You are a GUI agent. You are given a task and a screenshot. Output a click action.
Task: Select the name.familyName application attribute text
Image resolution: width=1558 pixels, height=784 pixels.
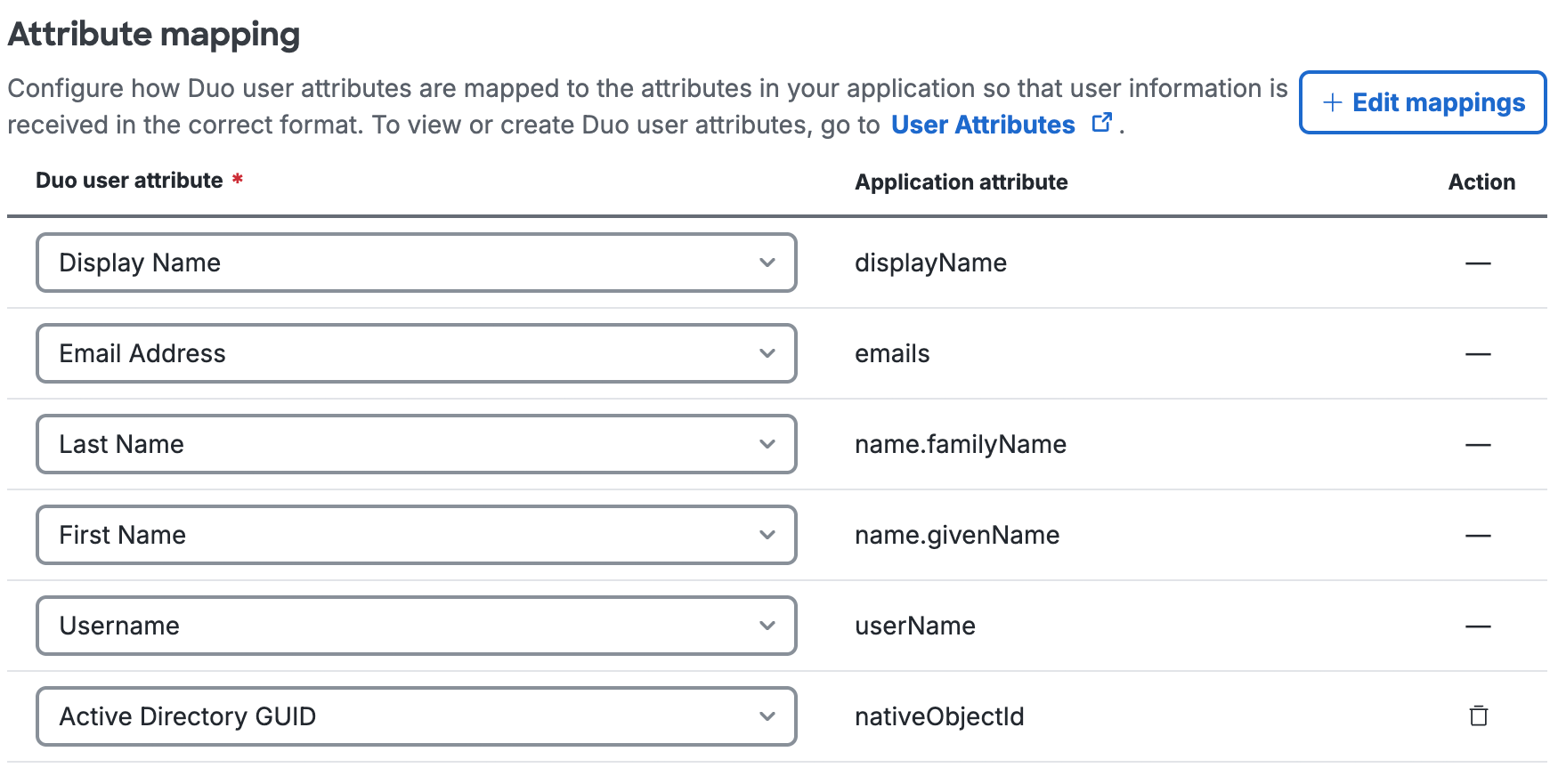coord(961,444)
